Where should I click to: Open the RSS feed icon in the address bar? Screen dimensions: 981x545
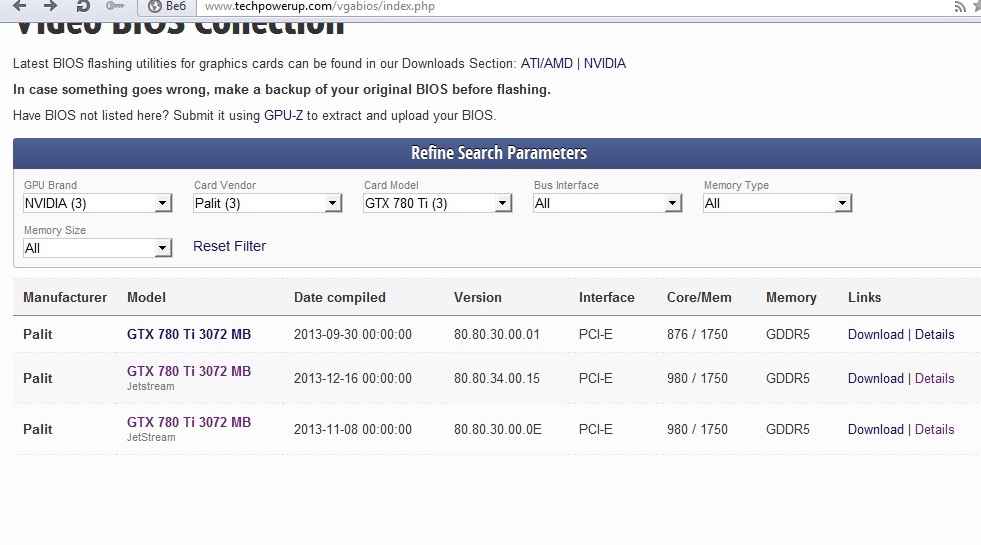[960, 6]
